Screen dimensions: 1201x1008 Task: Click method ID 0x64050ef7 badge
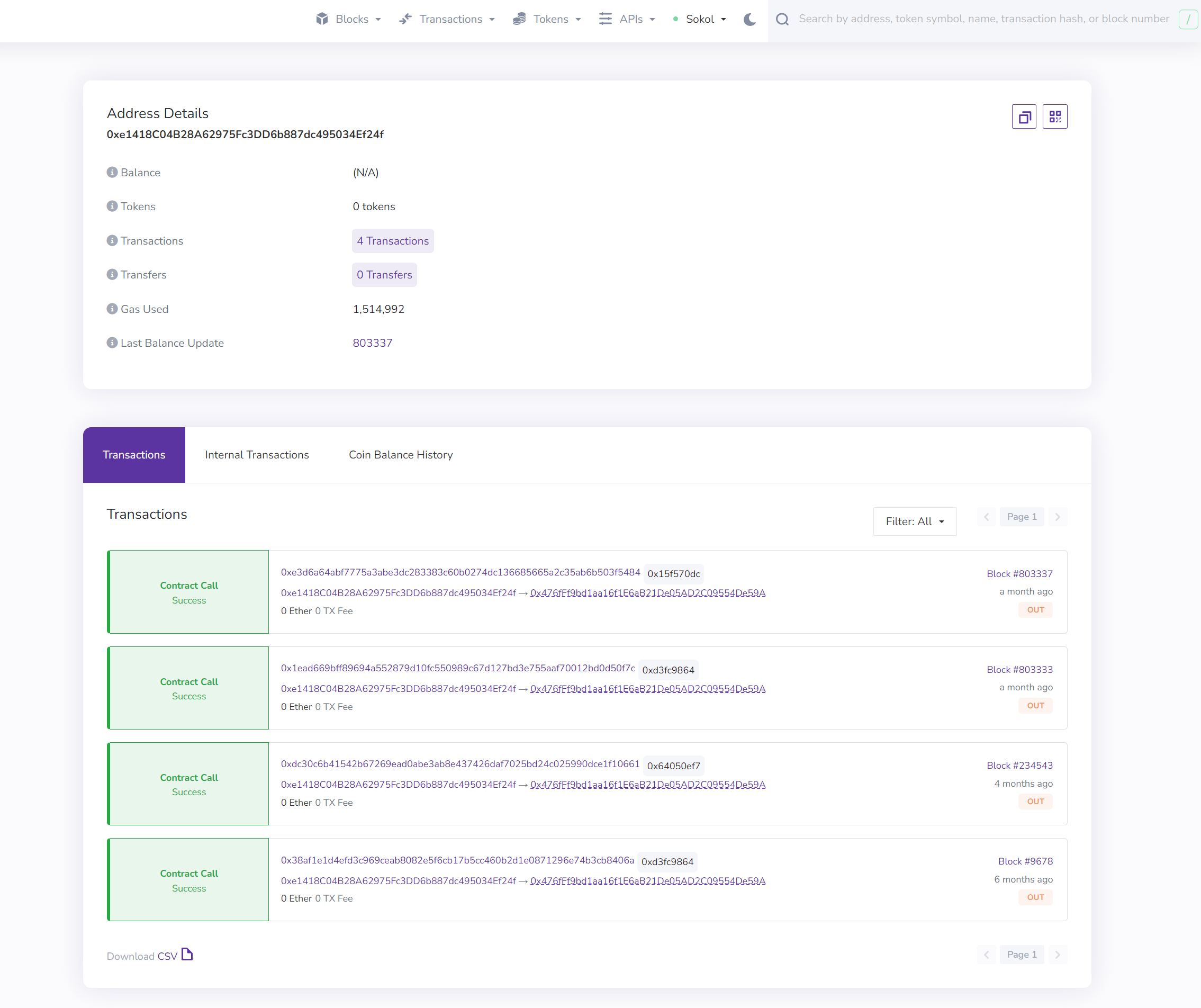(674, 766)
